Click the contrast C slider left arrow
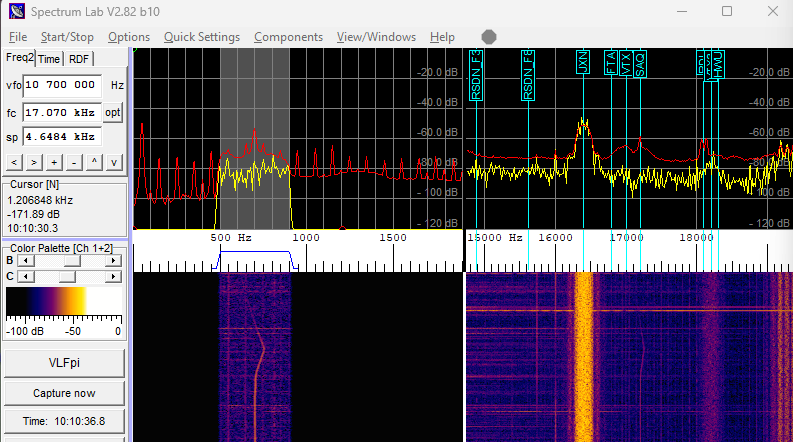 [x=26, y=277]
